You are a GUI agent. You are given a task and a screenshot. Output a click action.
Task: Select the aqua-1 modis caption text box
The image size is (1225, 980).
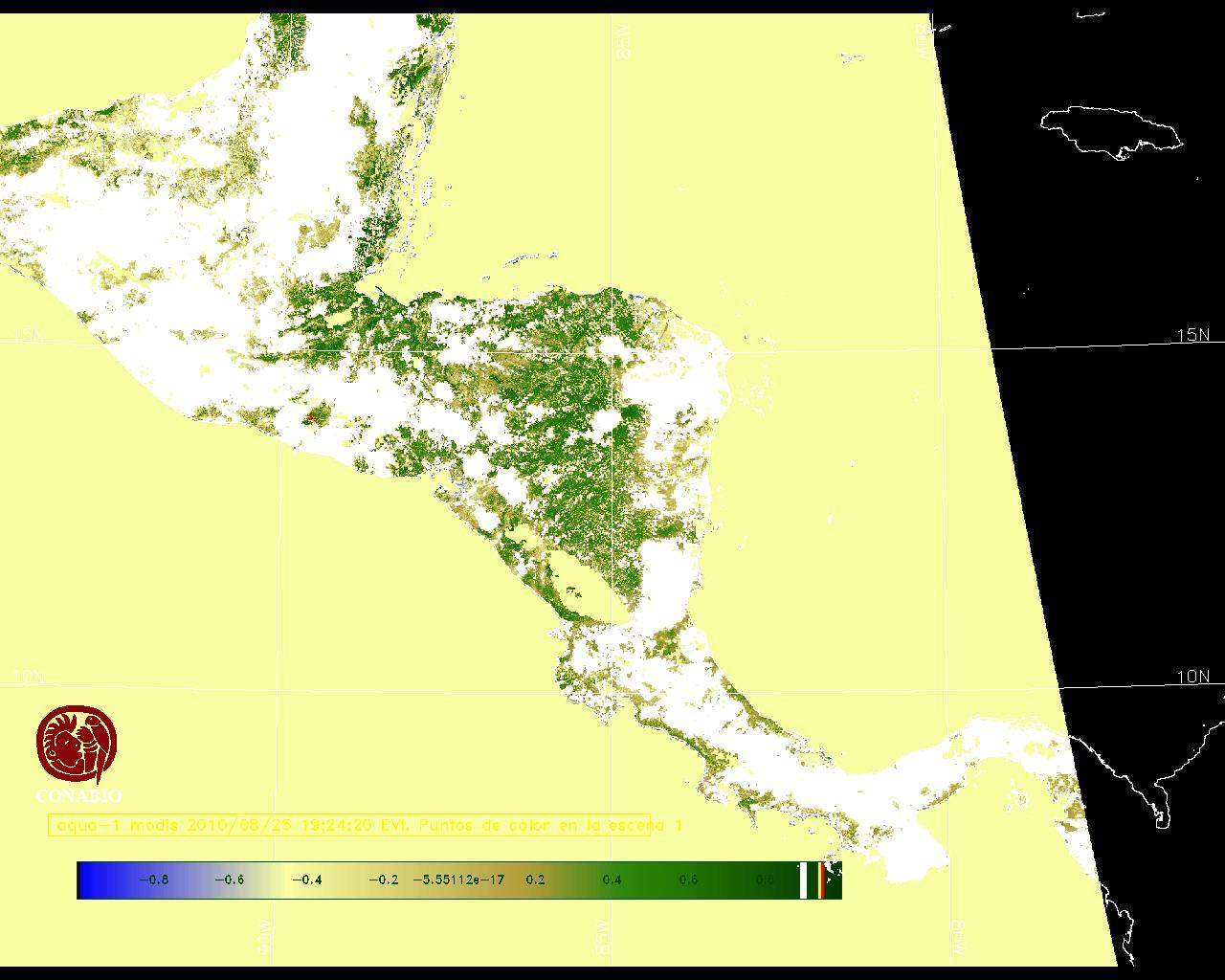[x=349, y=825]
